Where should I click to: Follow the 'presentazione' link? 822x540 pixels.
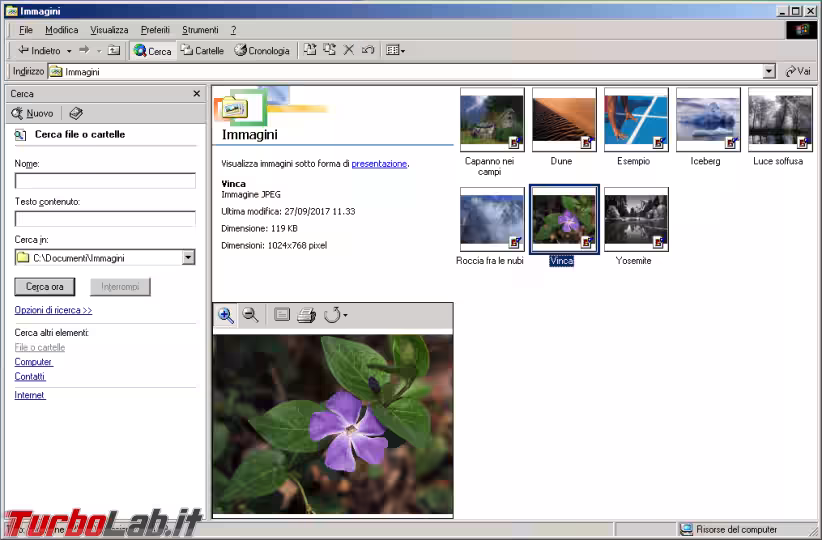click(x=379, y=164)
